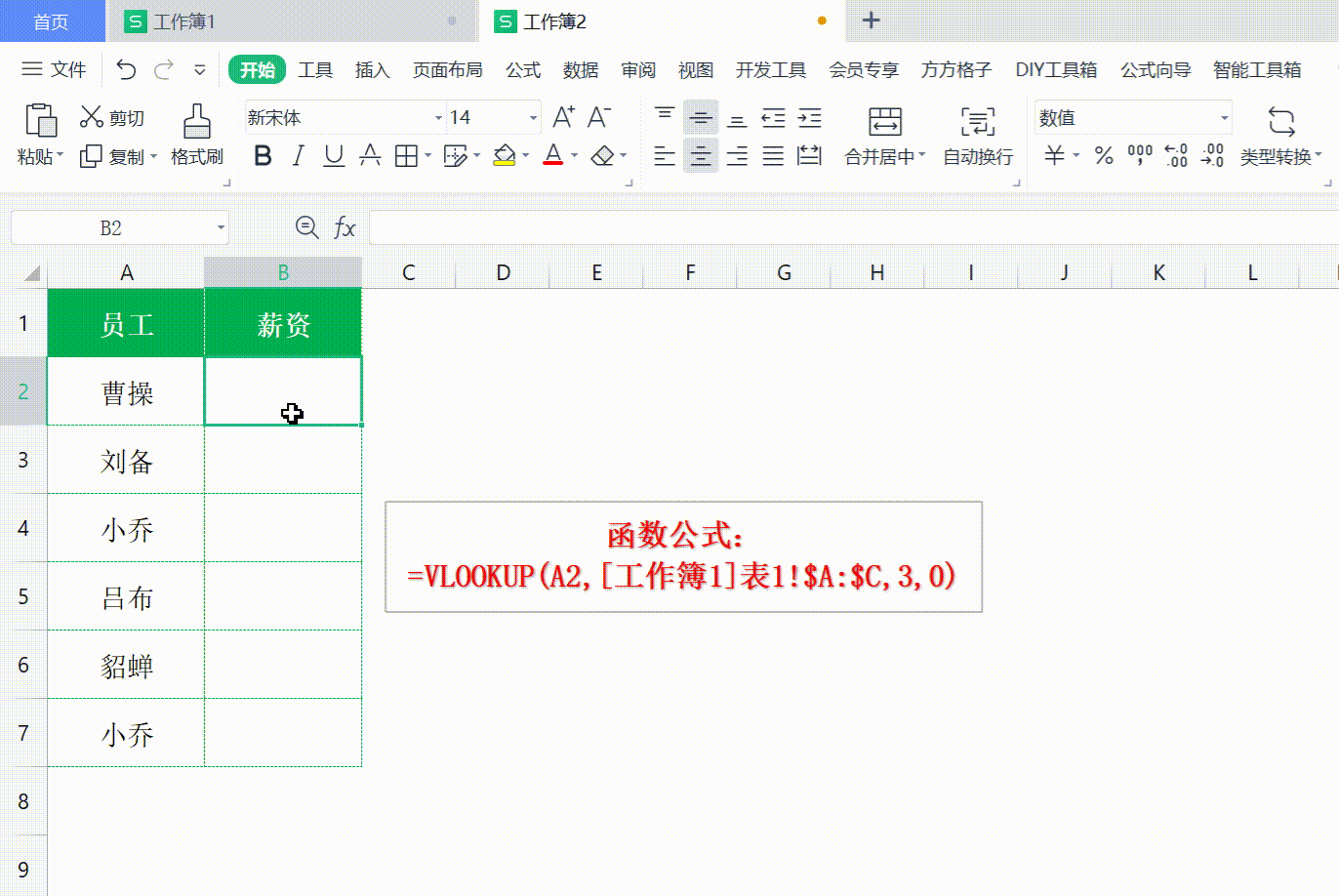
Task: Set bottom vertical alignment
Action: (737, 119)
